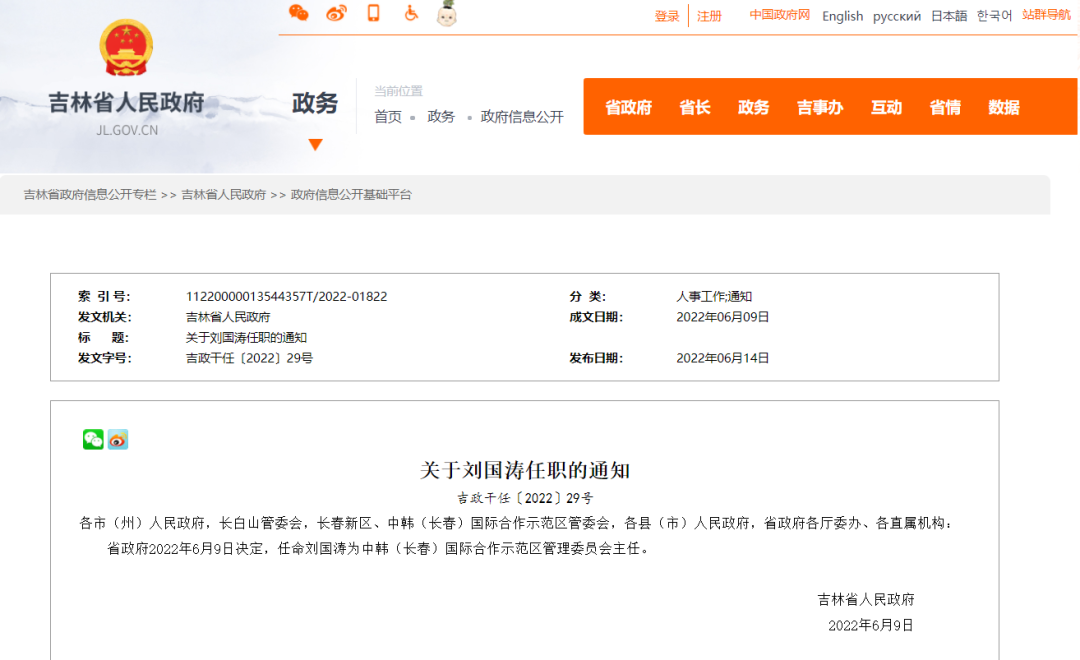1080x660 pixels.
Task: Share the article via the blue Weibo icon
Action: 118,438
